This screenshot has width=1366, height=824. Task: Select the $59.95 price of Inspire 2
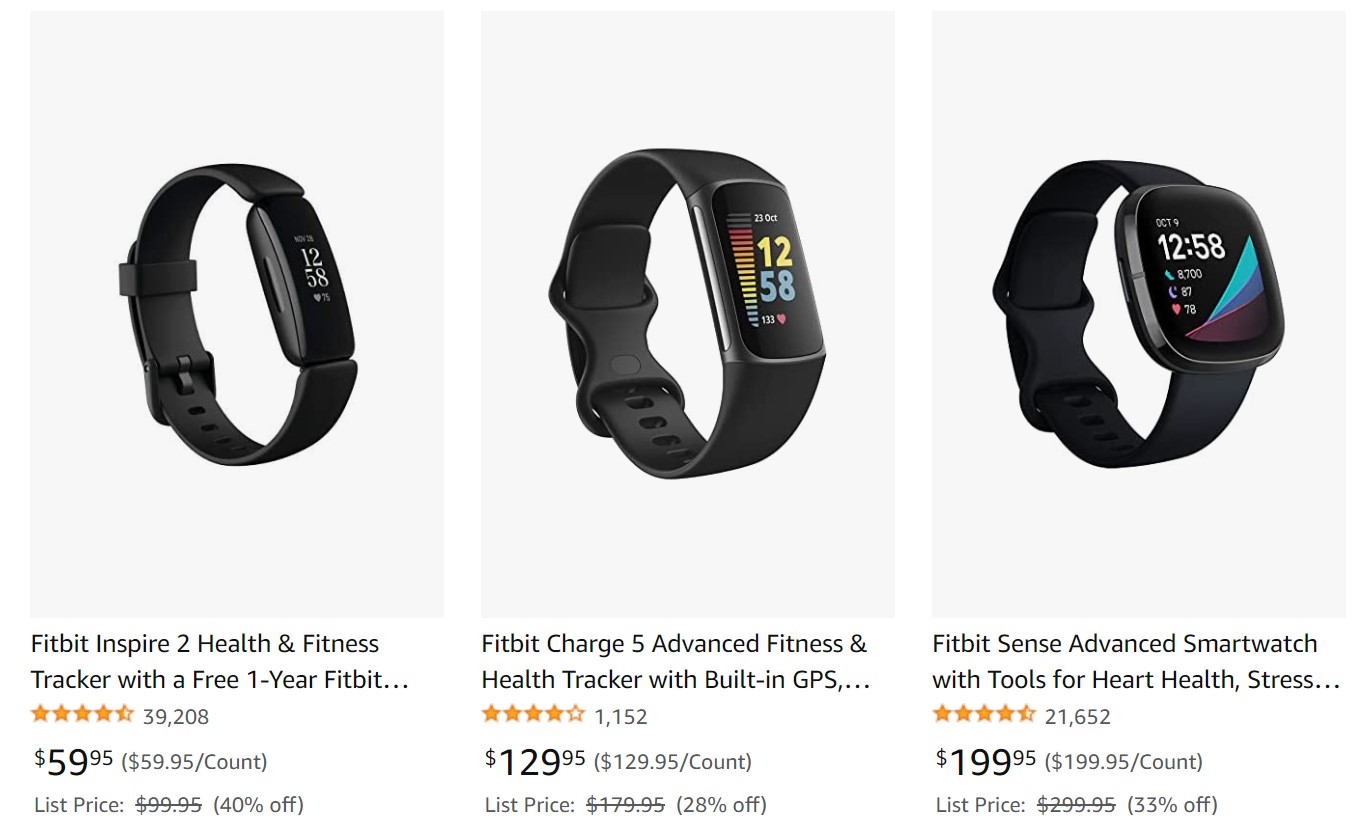[x=74, y=762]
